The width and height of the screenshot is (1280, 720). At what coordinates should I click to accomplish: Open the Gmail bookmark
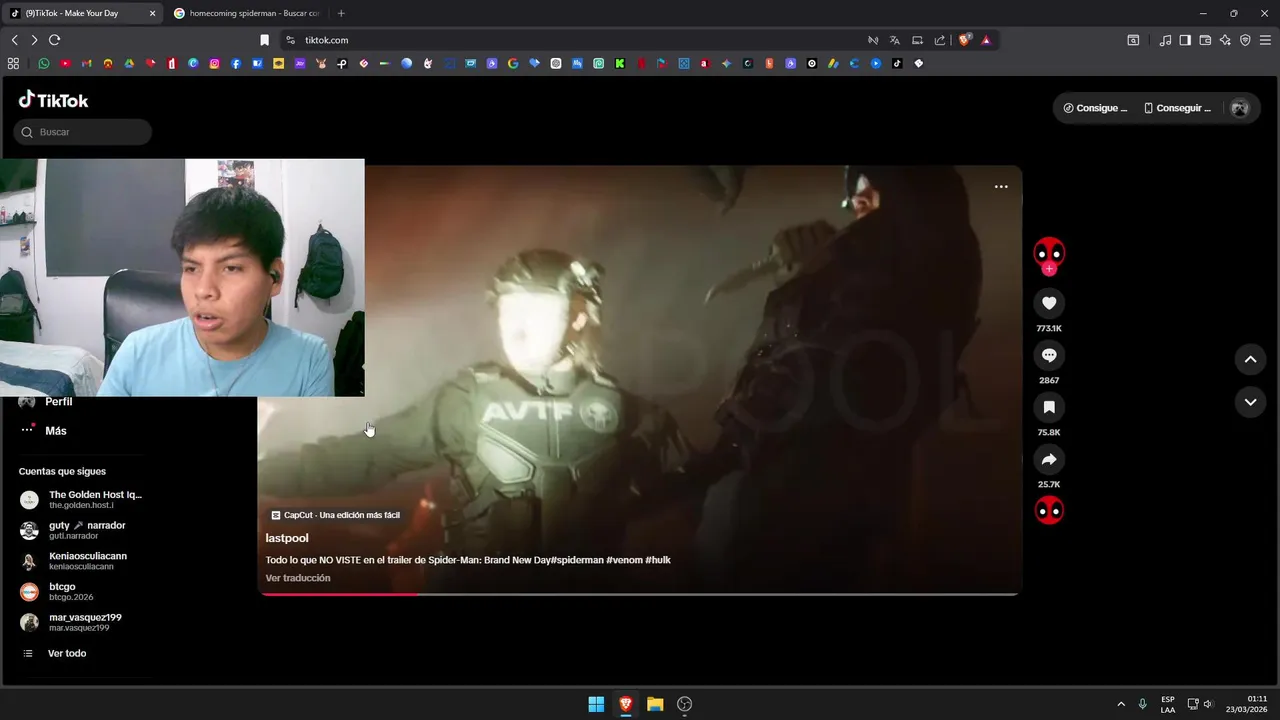click(86, 63)
